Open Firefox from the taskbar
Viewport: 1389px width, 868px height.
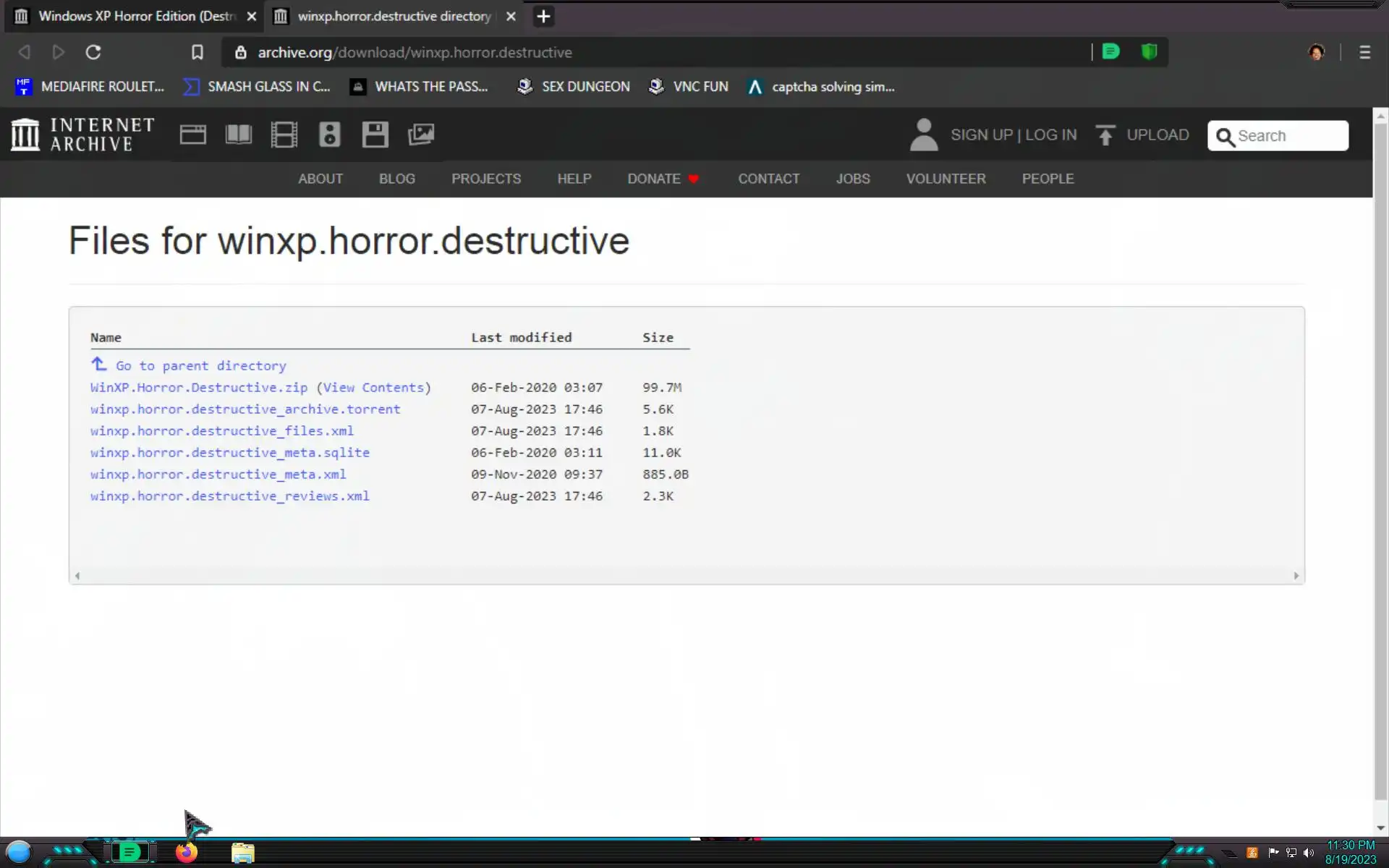coord(186,852)
